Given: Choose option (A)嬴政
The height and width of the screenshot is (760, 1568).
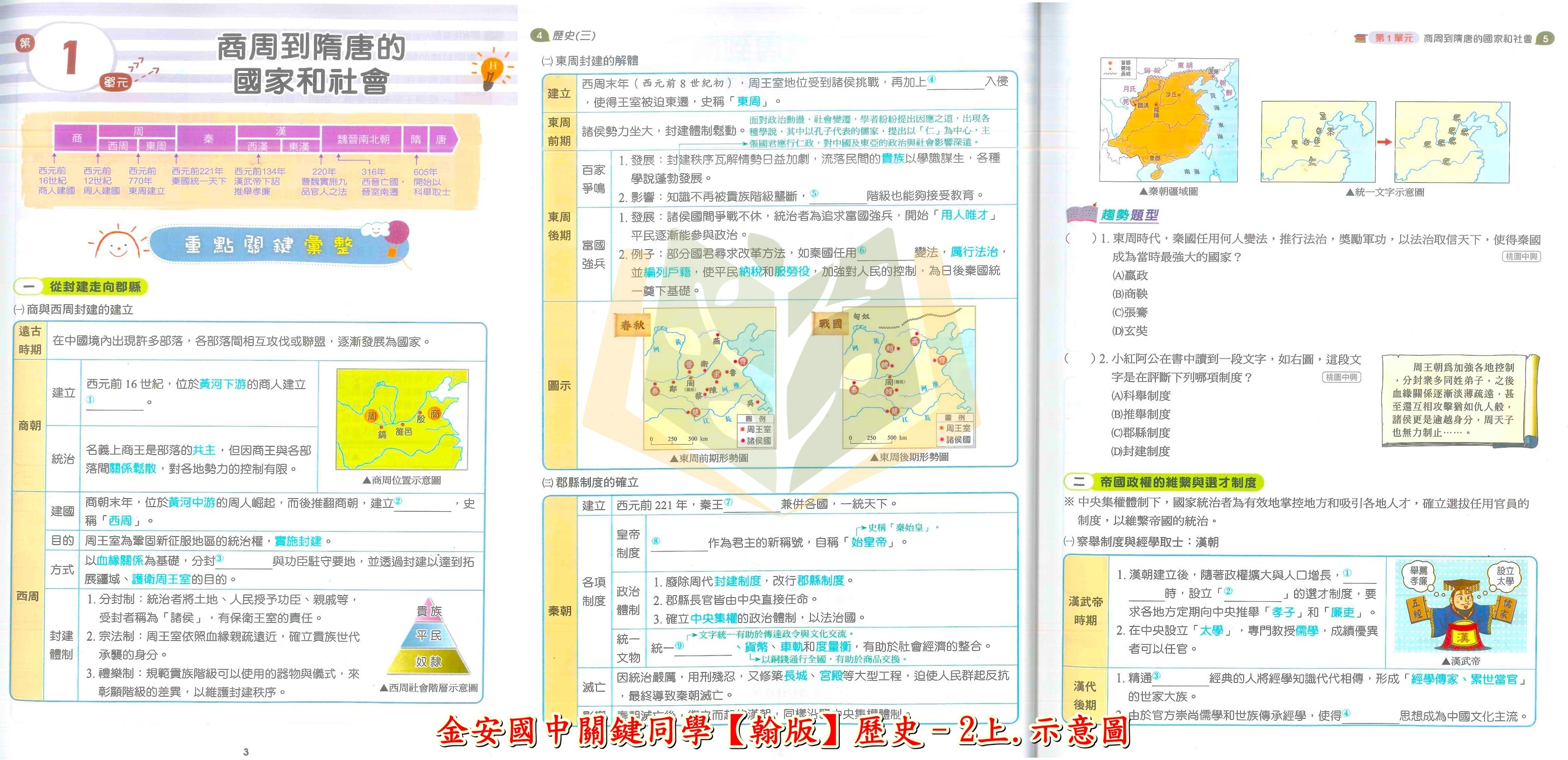Looking at the screenshot, I should pos(1130,275).
